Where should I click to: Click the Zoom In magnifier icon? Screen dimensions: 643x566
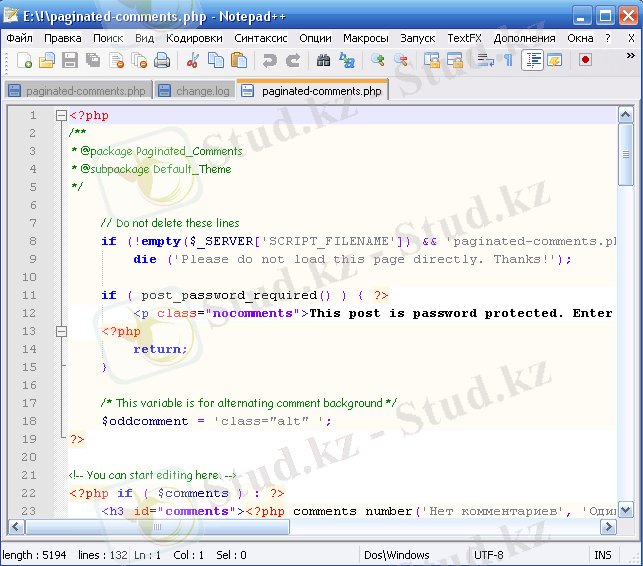click(x=378, y=61)
